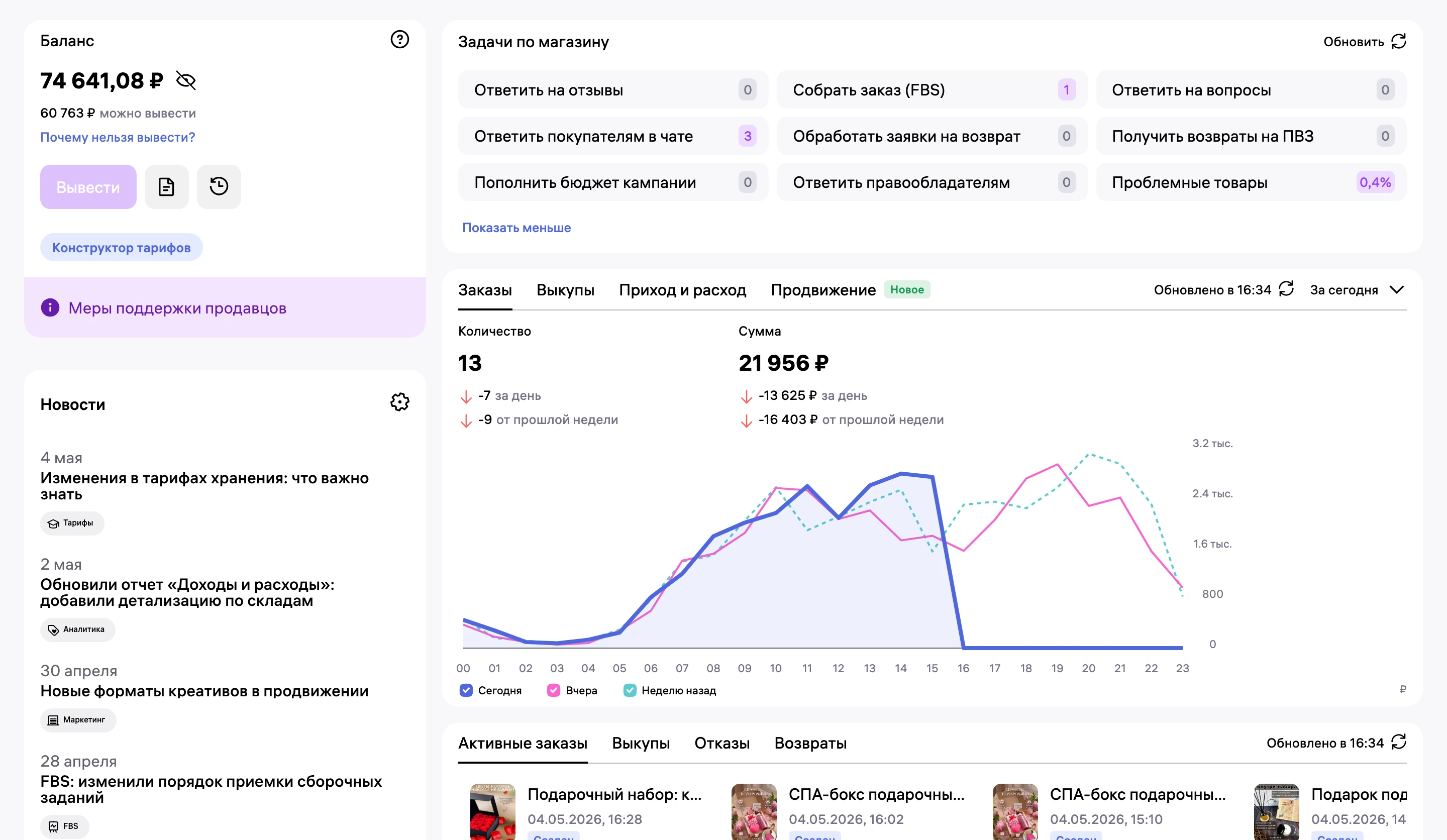Toggle the Сегодня chart series checkbox

click(466, 690)
